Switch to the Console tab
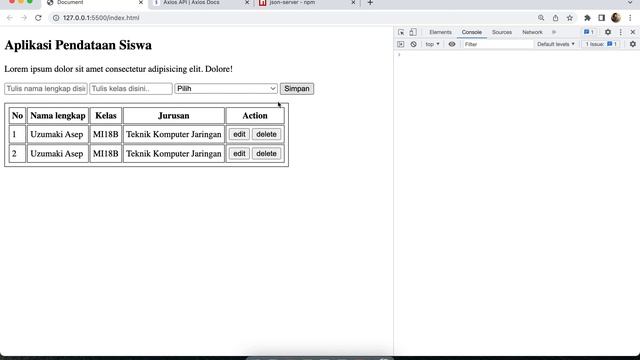640x360 pixels. pyautogui.click(x=472, y=32)
